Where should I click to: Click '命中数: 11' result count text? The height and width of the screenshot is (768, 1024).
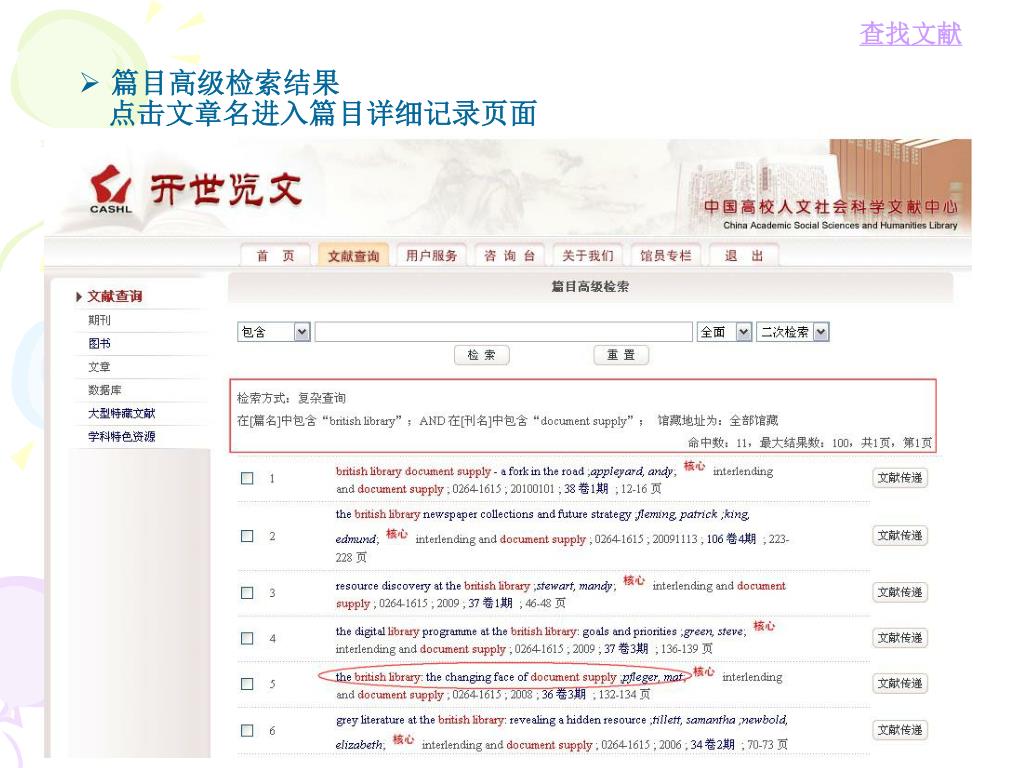[718, 443]
